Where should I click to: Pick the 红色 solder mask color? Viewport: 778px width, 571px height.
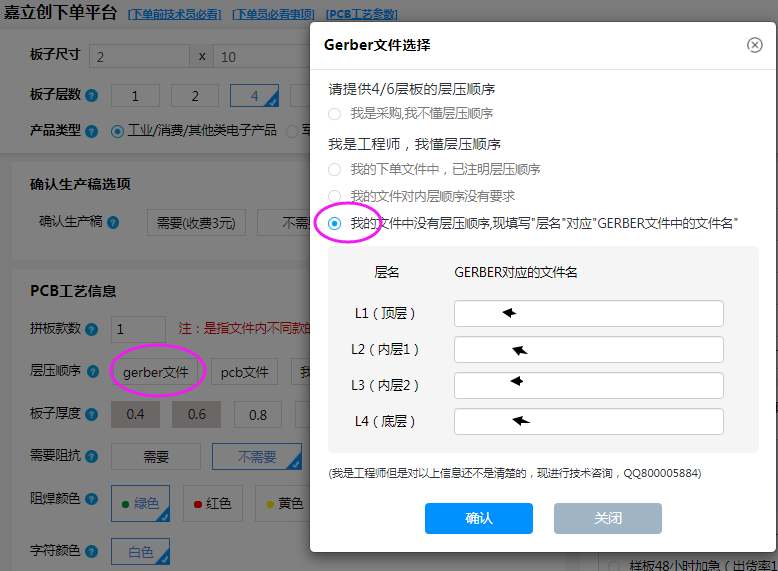(211, 504)
